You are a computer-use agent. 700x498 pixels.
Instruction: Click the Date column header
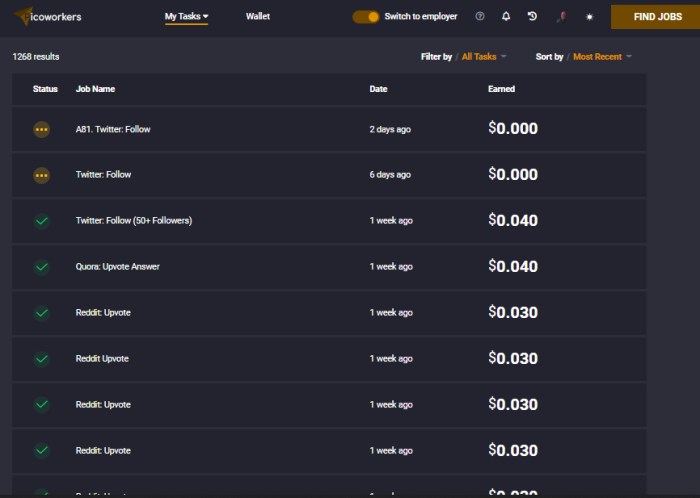[378, 89]
